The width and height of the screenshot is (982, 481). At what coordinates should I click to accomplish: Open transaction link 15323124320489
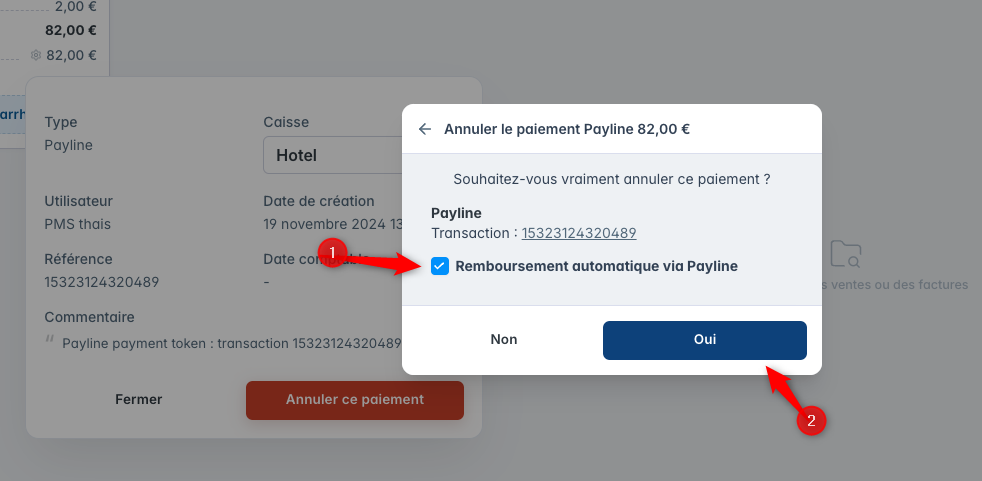click(x=579, y=233)
